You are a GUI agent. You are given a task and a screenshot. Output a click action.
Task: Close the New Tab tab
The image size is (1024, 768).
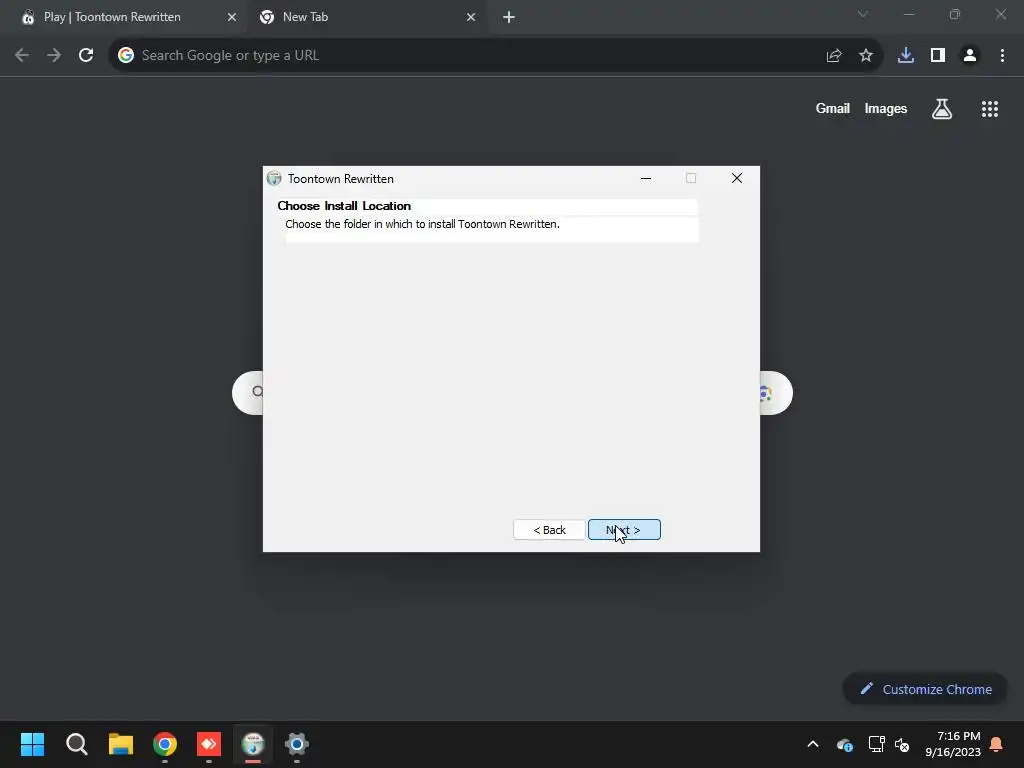coord(471,17)
